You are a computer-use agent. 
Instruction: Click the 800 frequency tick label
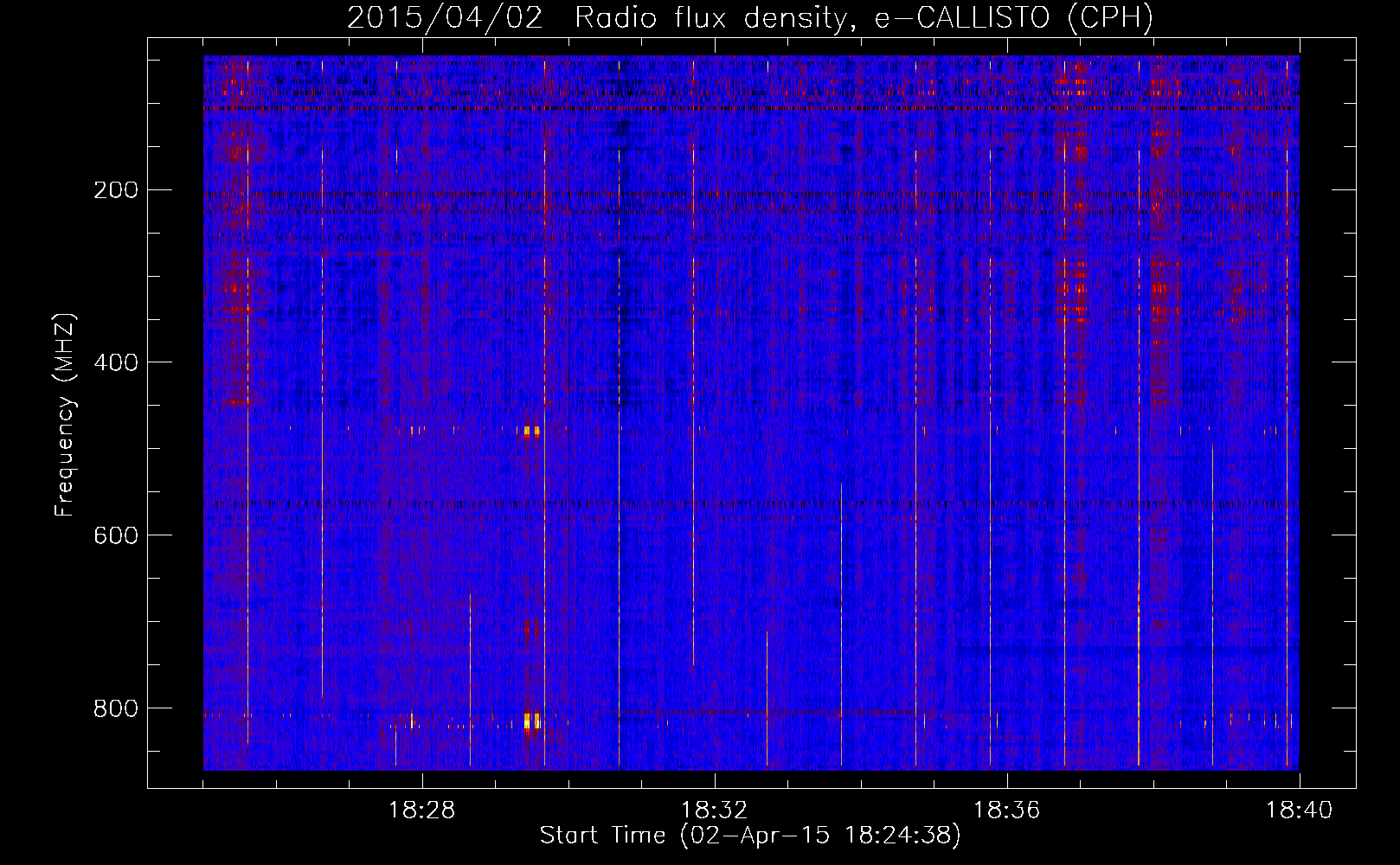(116, 708)
